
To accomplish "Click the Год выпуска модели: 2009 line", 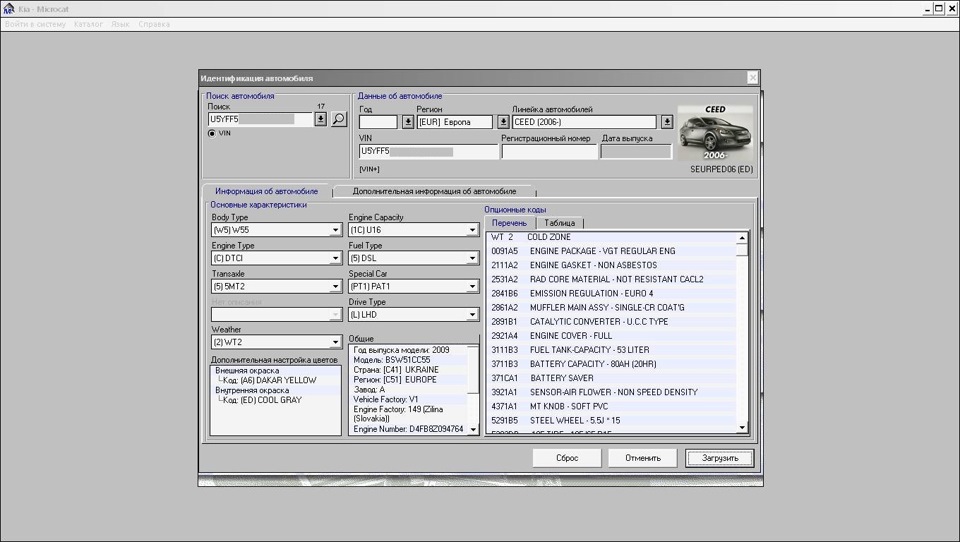I will point(402,350).
